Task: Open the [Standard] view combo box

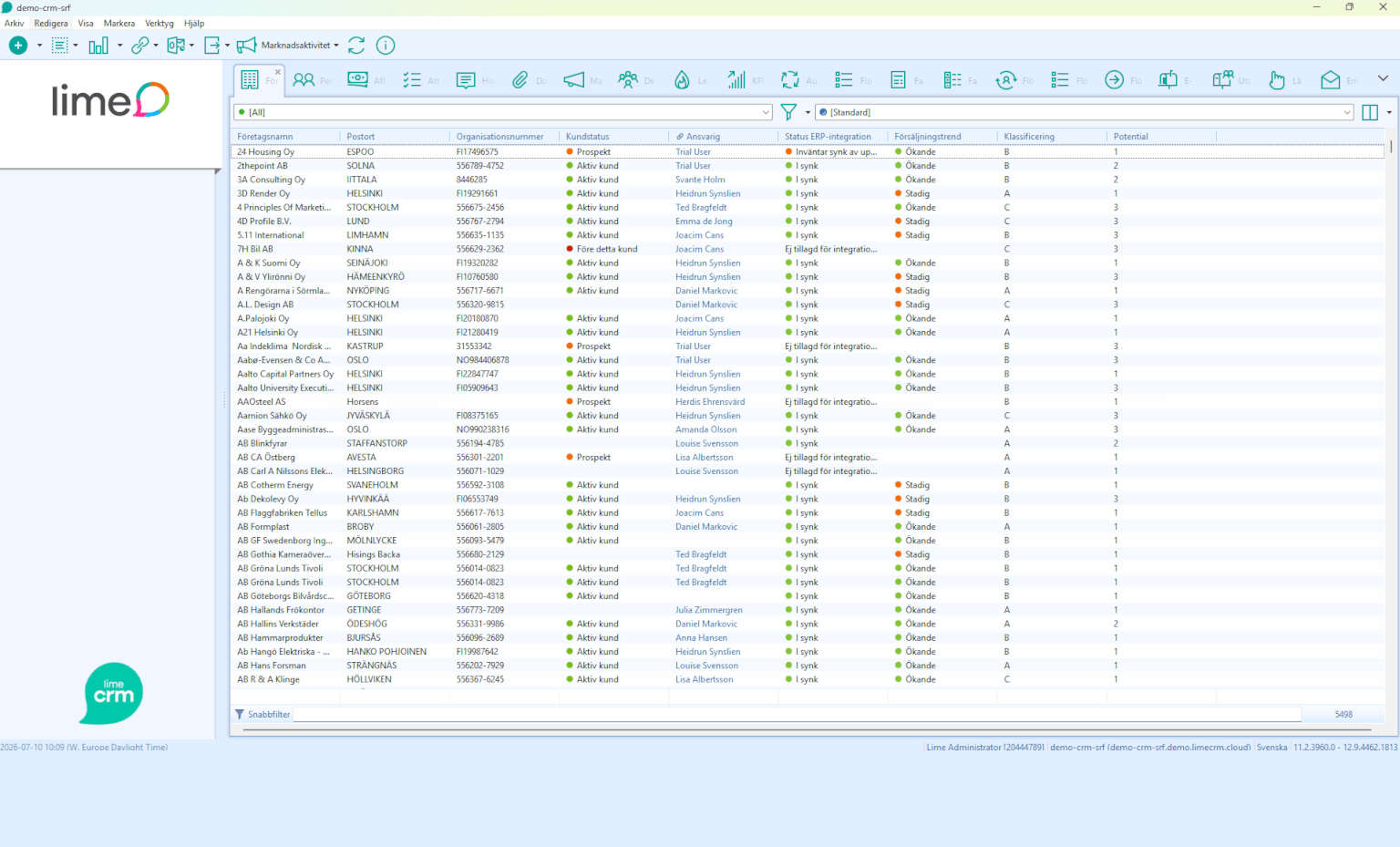Action: coord(1085,112)
